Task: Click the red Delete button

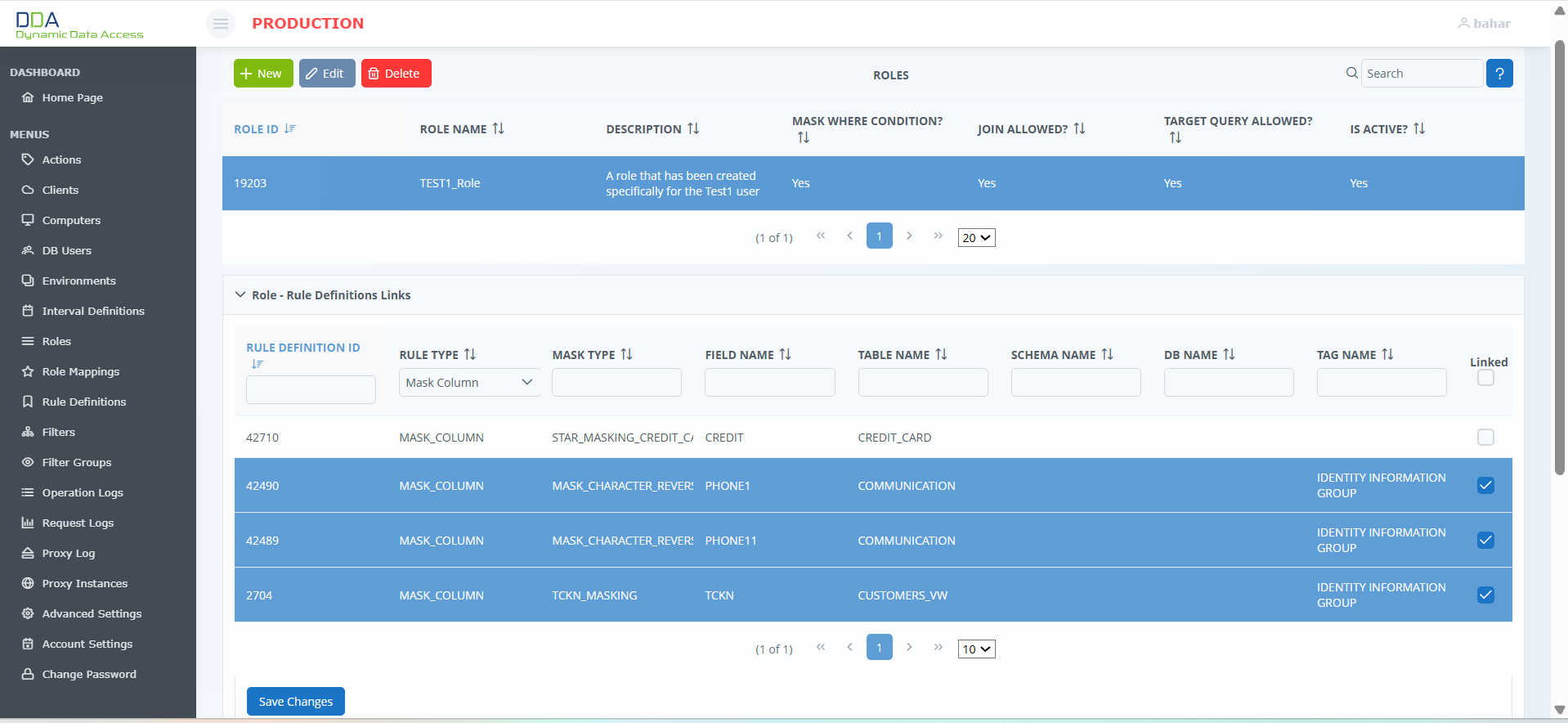Action: click(396, 73)
